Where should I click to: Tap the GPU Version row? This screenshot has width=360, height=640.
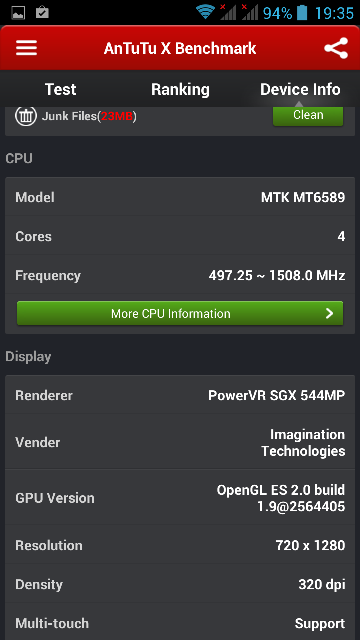click(180, 498)
